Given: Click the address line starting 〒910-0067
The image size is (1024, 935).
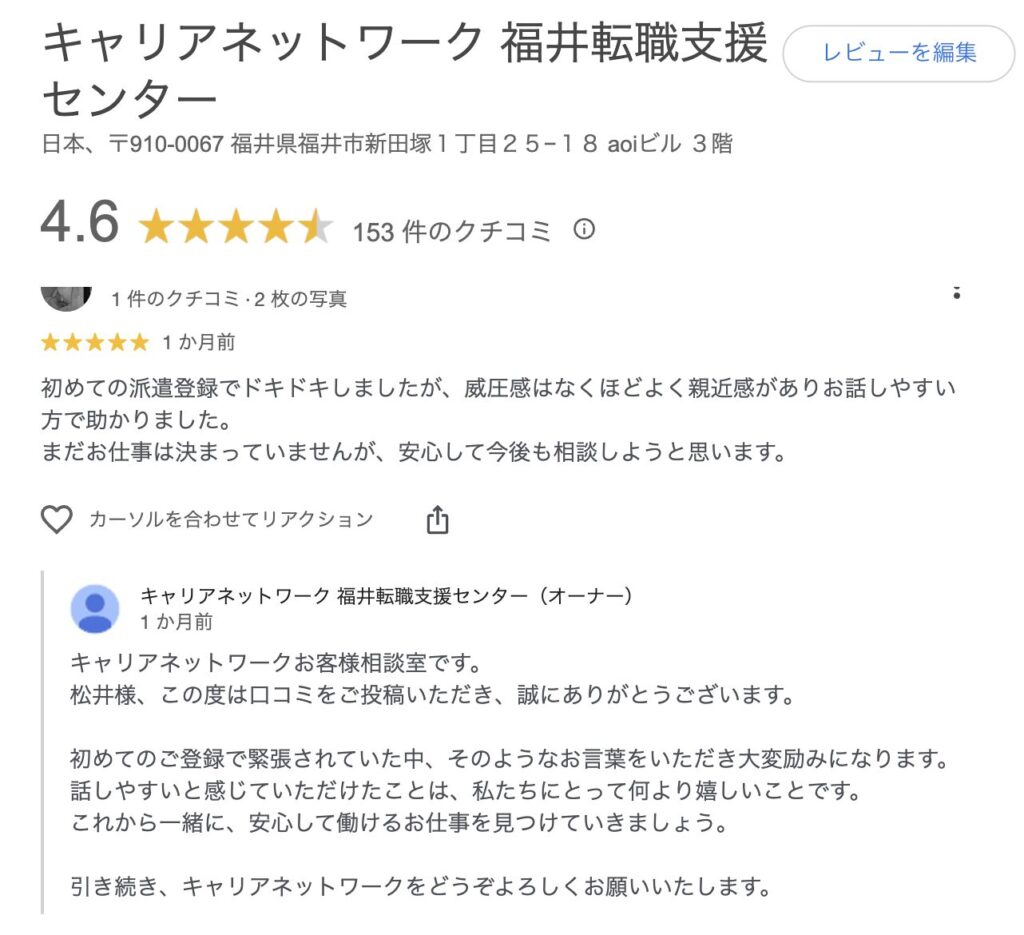Looking at the screenshot, I should pyautogui.click(x=386, y=144).
